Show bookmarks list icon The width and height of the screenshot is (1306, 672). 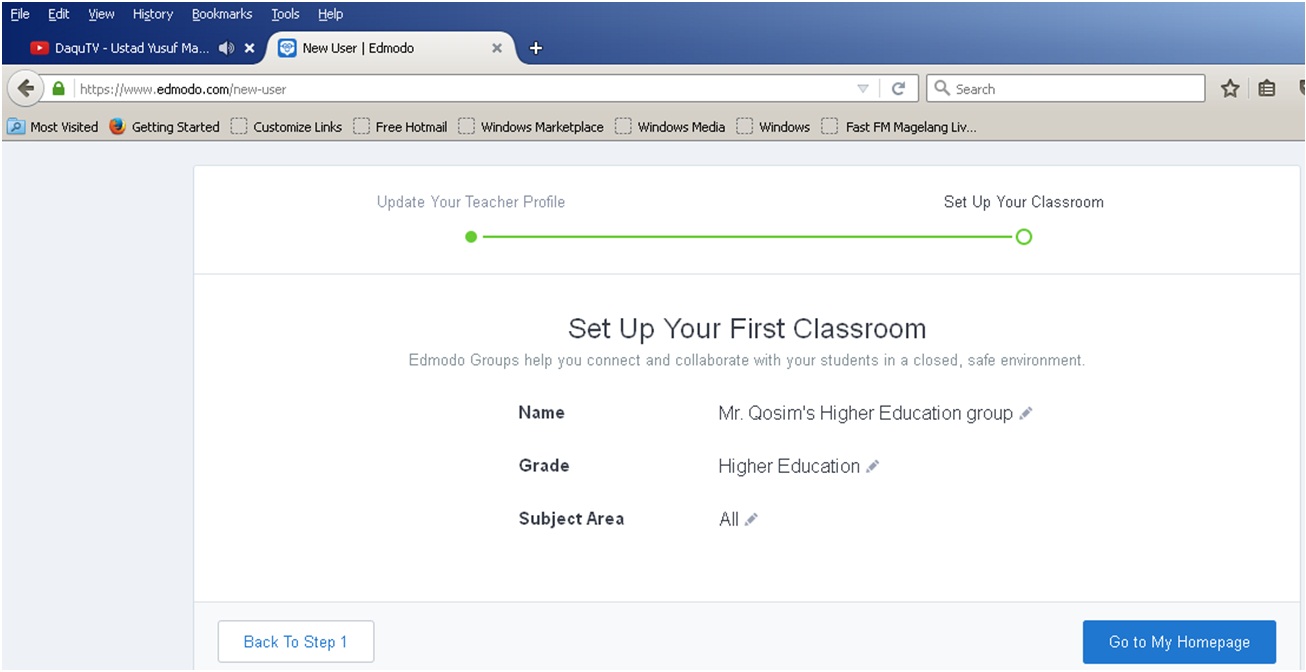coord(1267,88)
